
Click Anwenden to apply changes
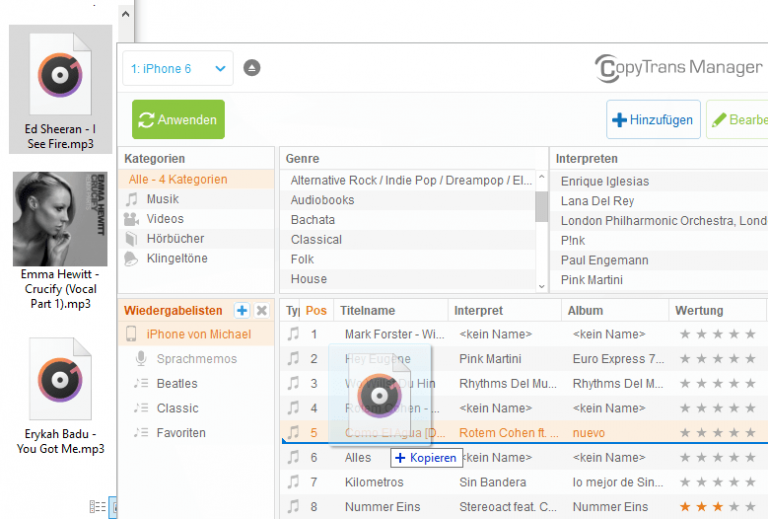pyautogui.click(x=178, y=119)
